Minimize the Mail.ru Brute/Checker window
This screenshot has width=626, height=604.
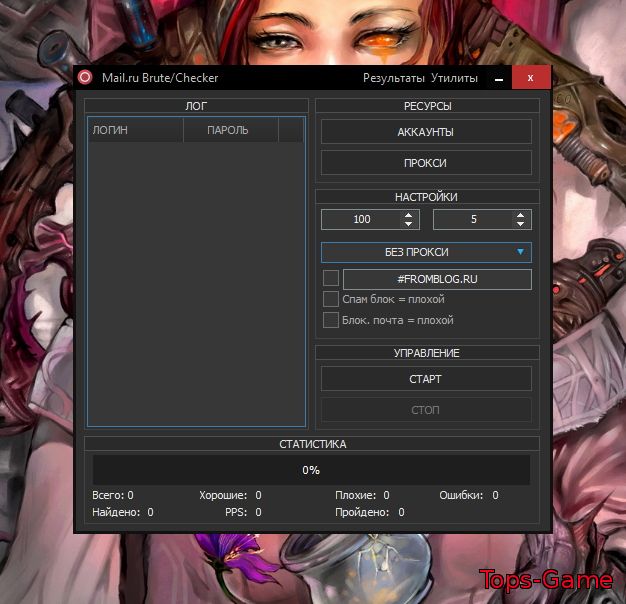pyautogui.click(x=497, y=78)
